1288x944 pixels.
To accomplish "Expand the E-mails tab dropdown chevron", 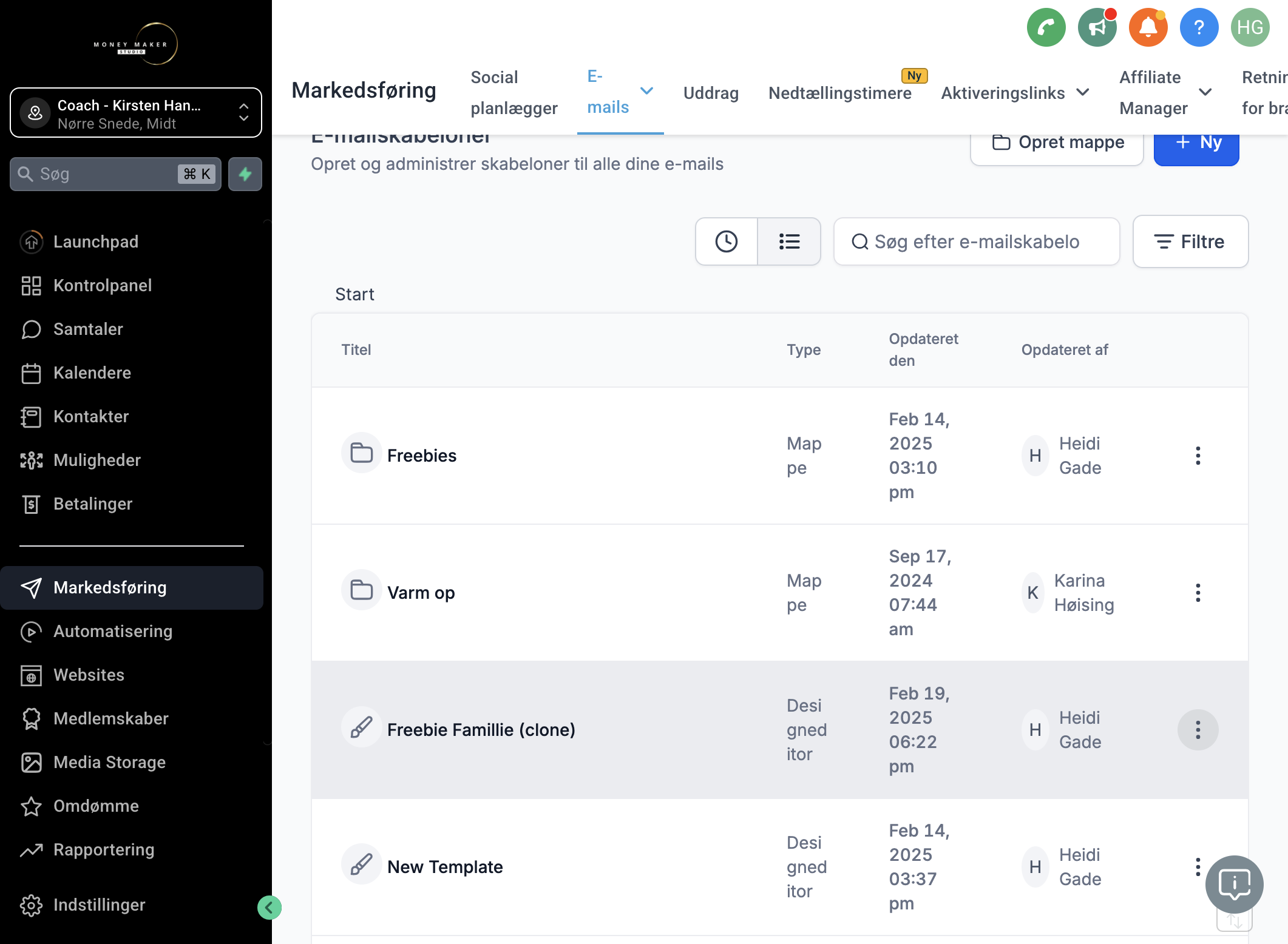I will tap(646, 91).
